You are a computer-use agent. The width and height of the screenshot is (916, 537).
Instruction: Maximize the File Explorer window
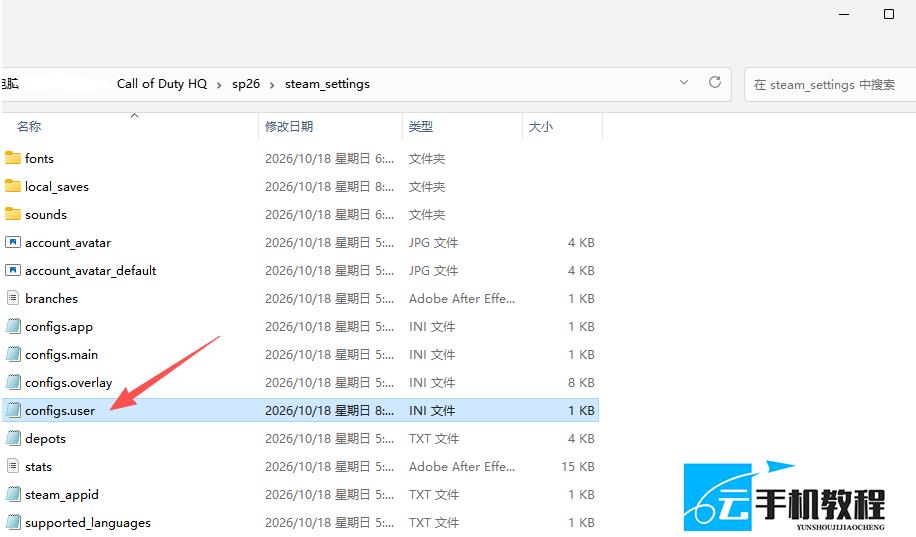[889, 14]
